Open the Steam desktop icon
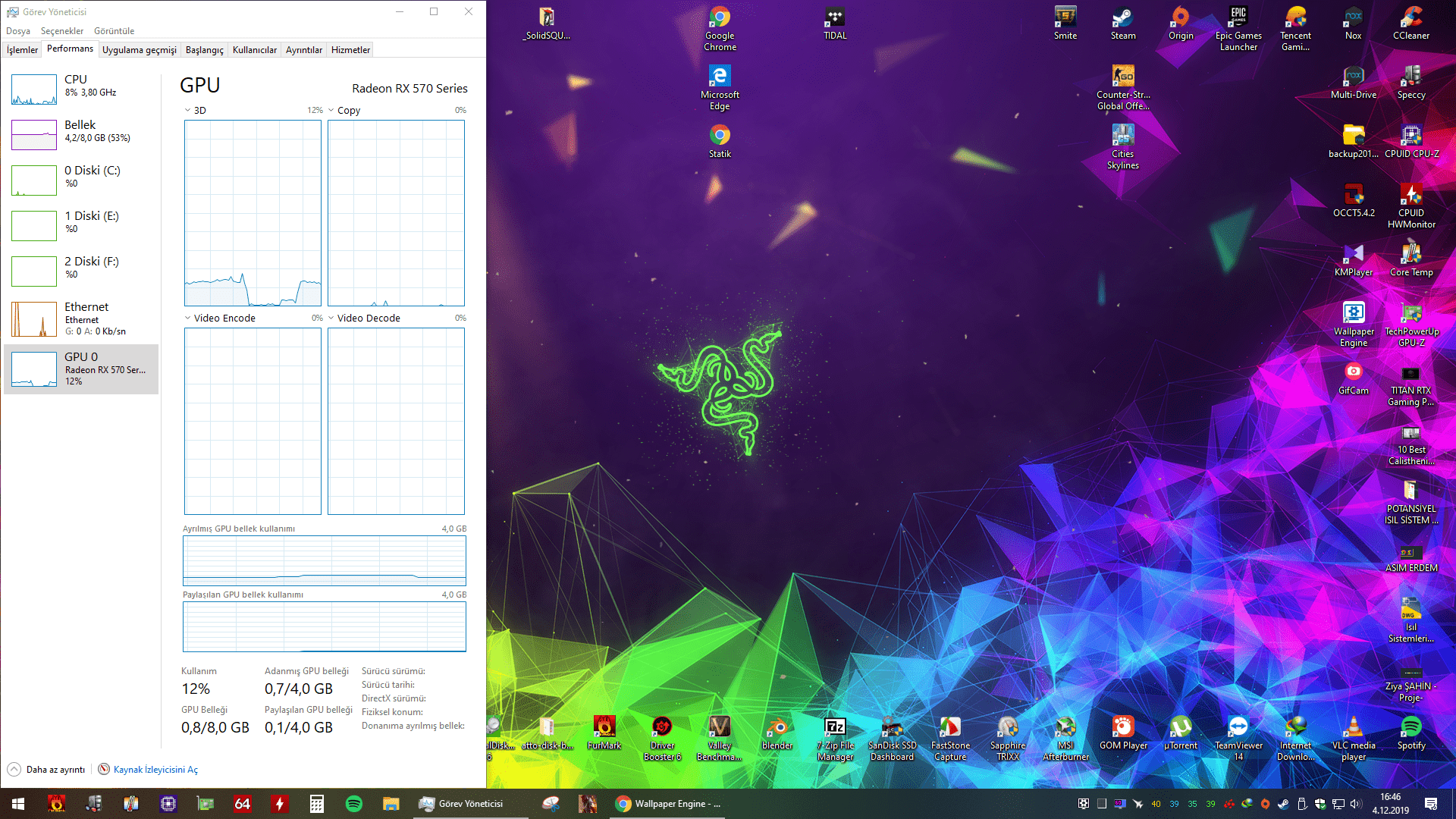The image size is (1456, 819). [1122, 23]
